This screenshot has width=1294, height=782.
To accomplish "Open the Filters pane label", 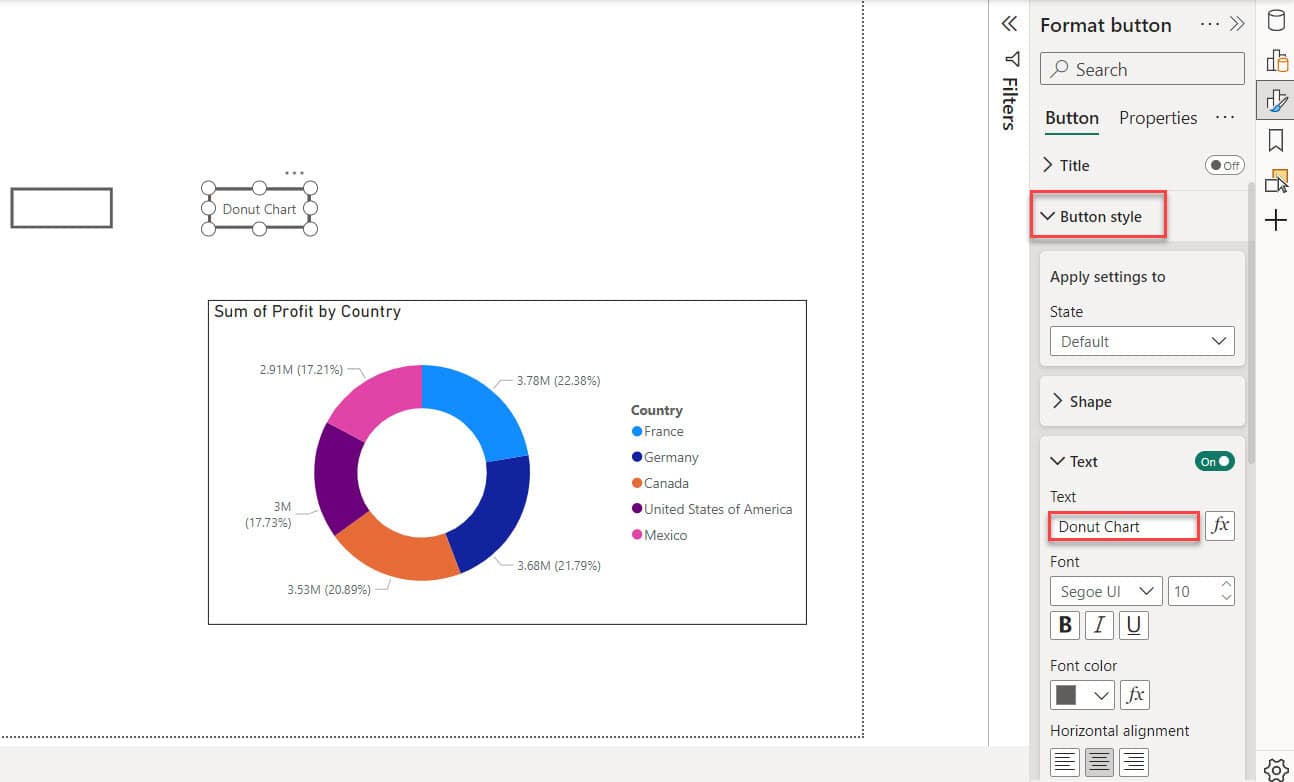I will (x=1010, y=104).
